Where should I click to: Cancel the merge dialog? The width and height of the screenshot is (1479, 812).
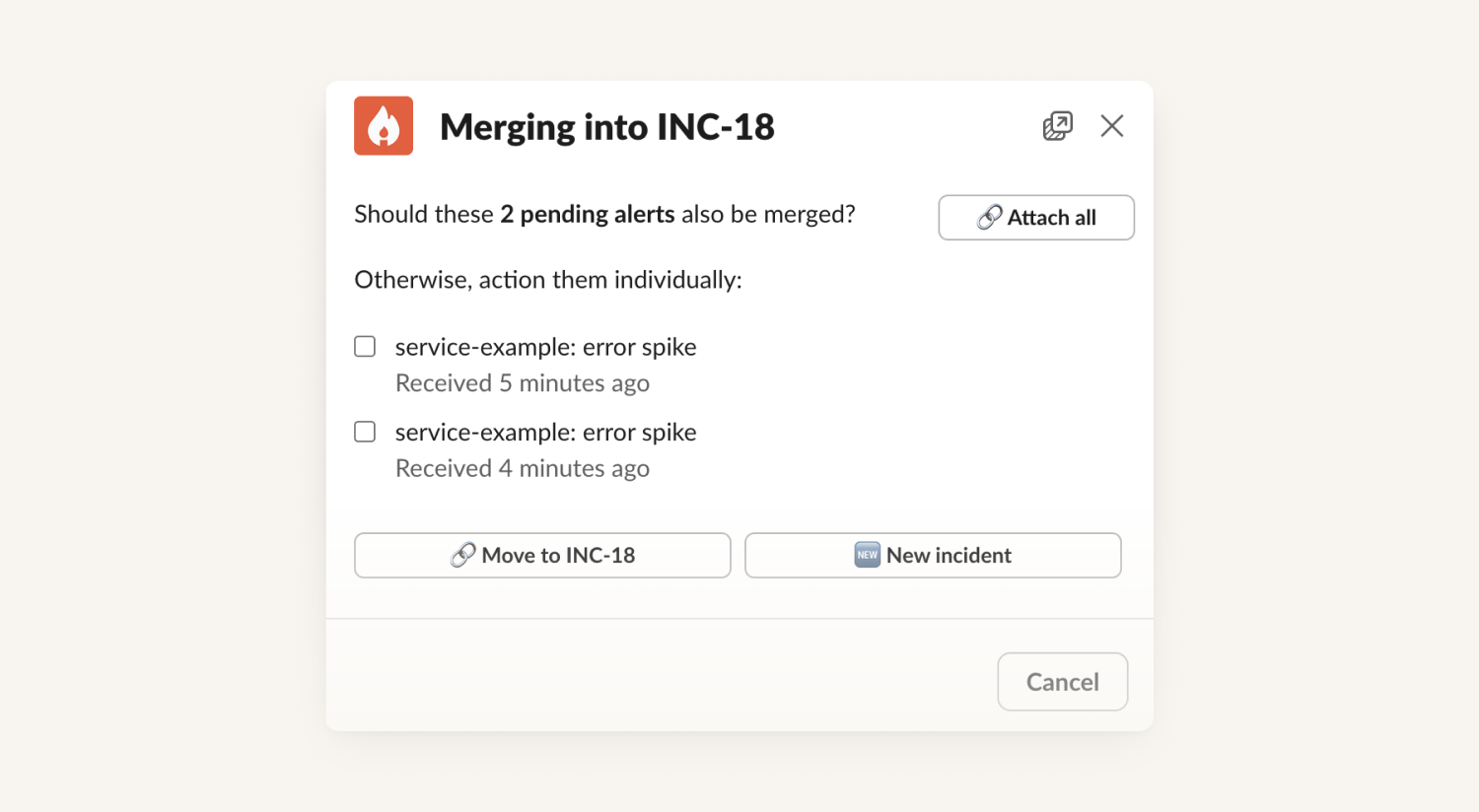[x=1062, y=682]
